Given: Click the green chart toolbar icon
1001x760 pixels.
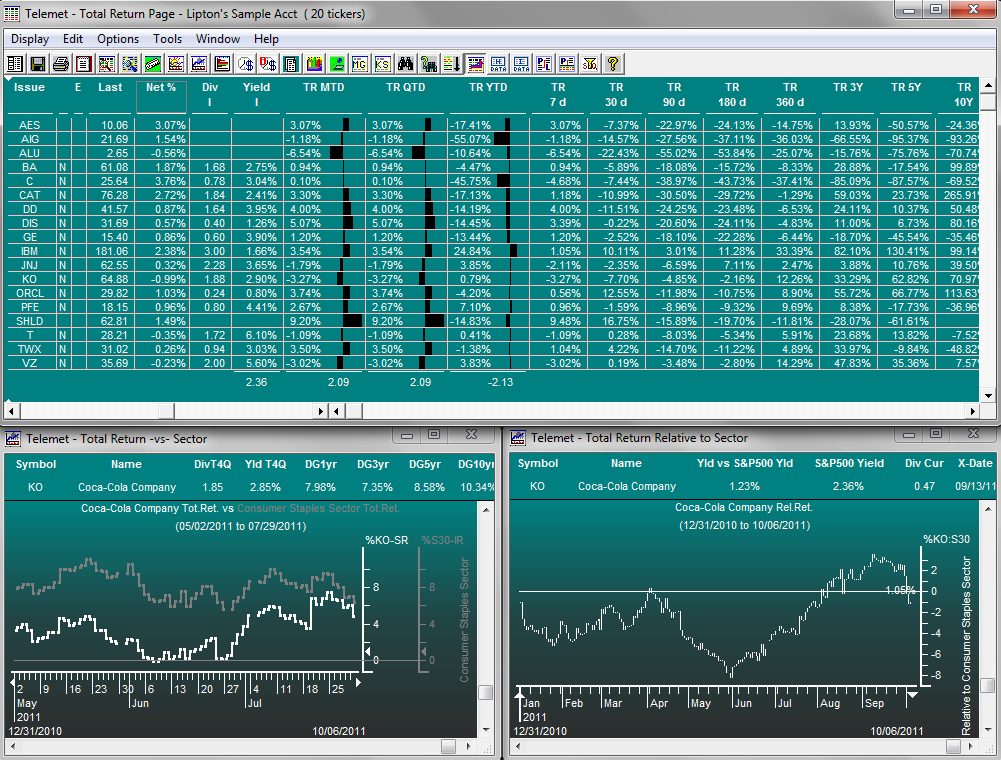Looking at the screenshot, I should 339,63.
